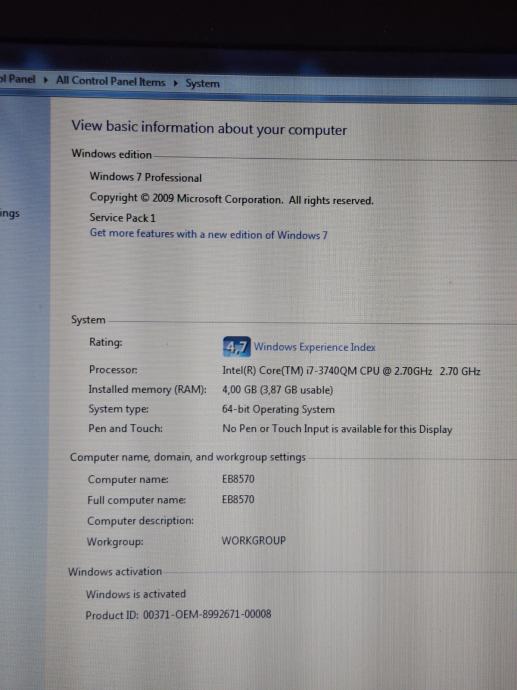Click the Full computer name value 'EB8570'
517x690 pixels.
(x=238, y=499)
